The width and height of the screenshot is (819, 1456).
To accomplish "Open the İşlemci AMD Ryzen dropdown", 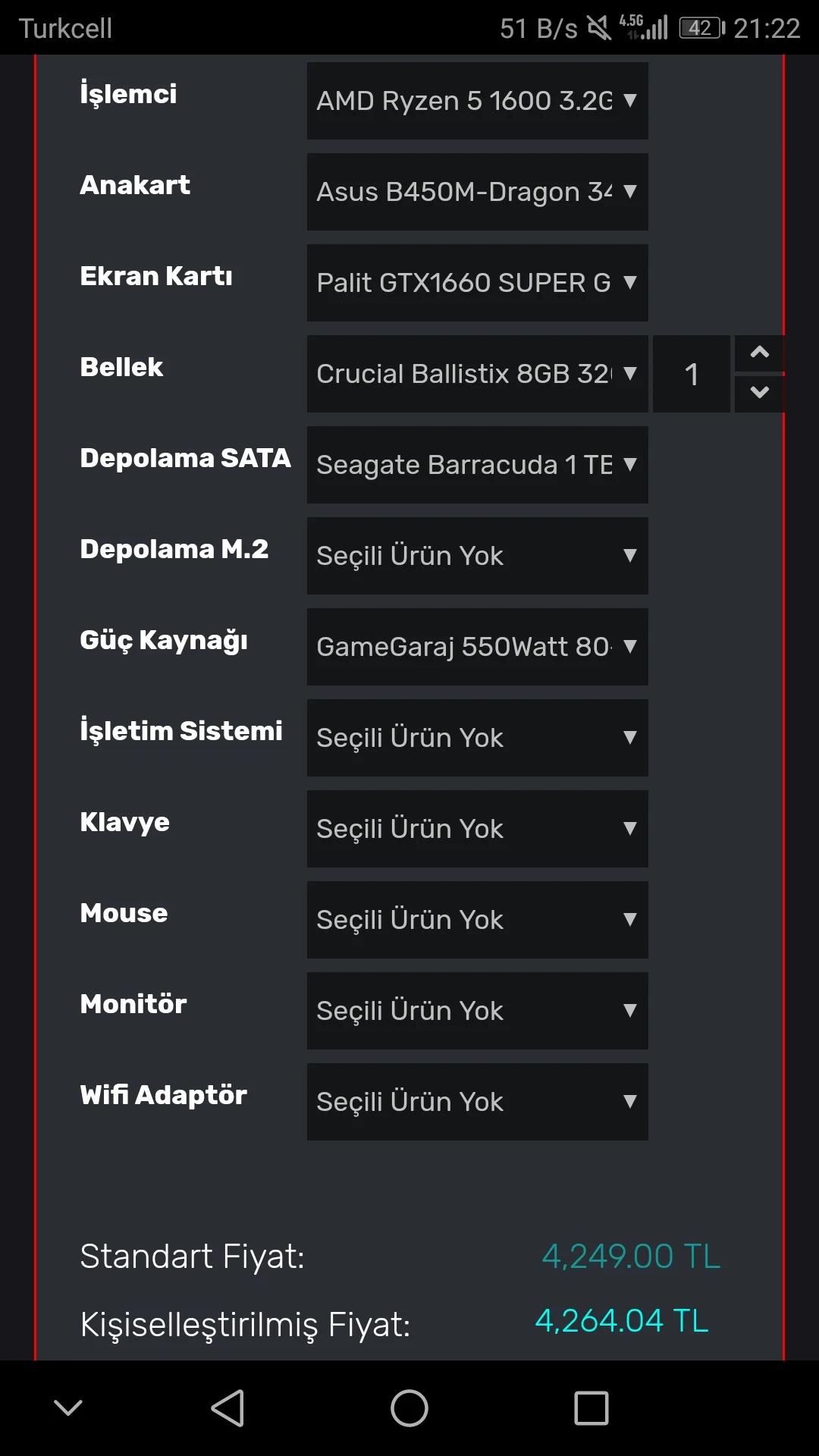I will [x=477, y=101].
